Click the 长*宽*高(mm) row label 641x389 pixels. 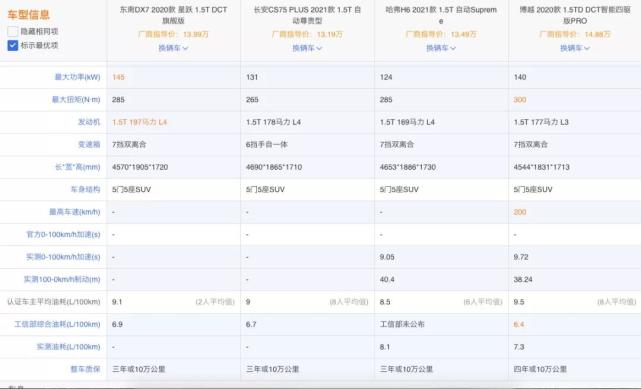tap(78, 167)
